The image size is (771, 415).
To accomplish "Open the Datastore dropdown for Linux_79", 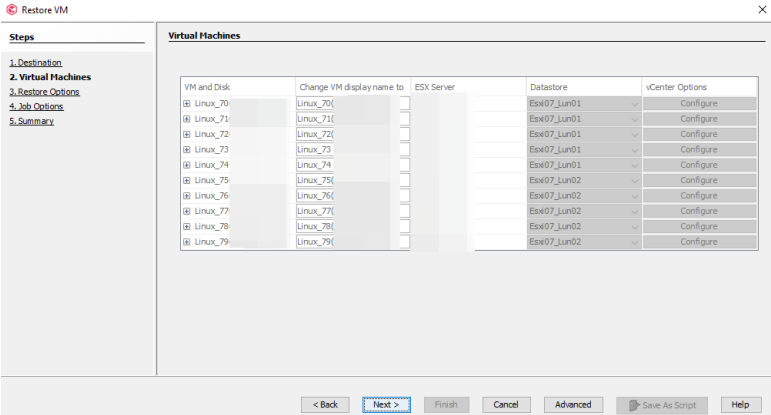I will click(x=634, y=242).
